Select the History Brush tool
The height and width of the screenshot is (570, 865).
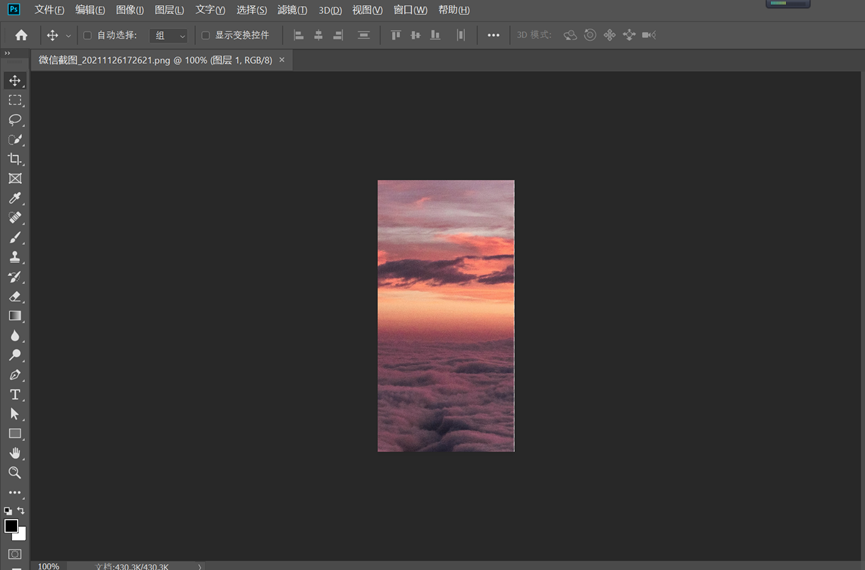pos(15,276)
